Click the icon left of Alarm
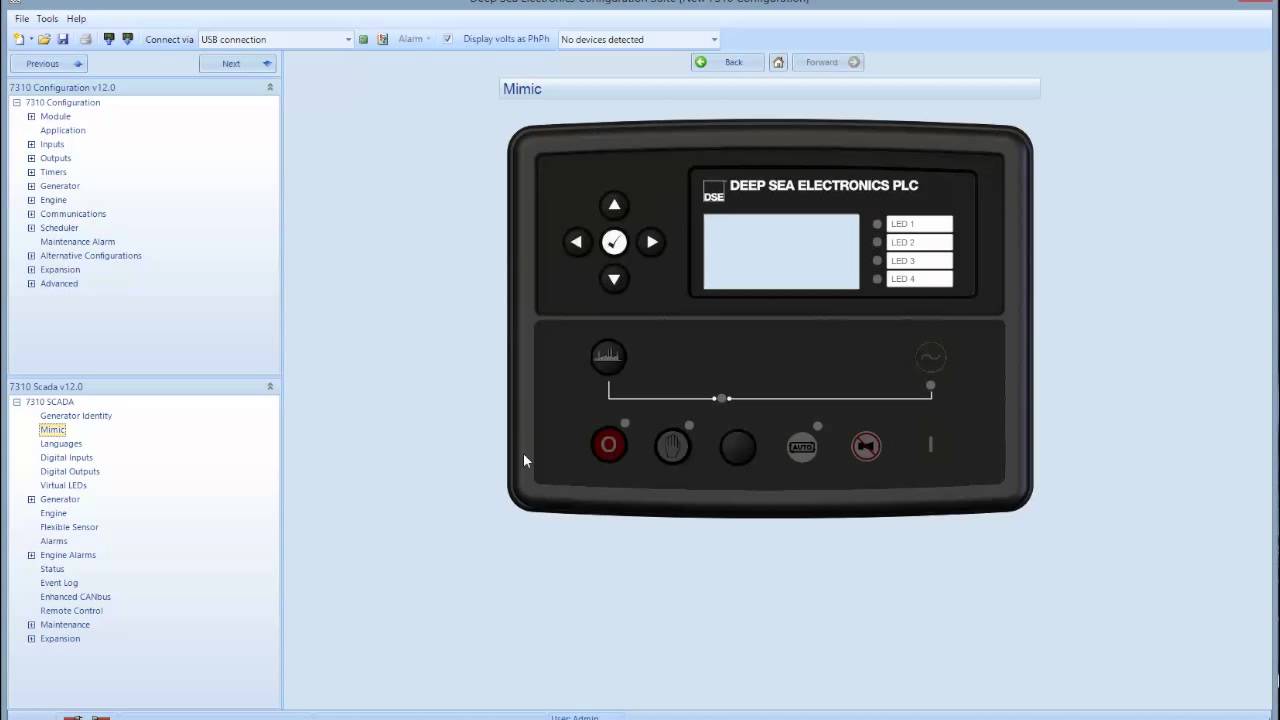This screenshot has width=1280, height=720. point(383,39)
